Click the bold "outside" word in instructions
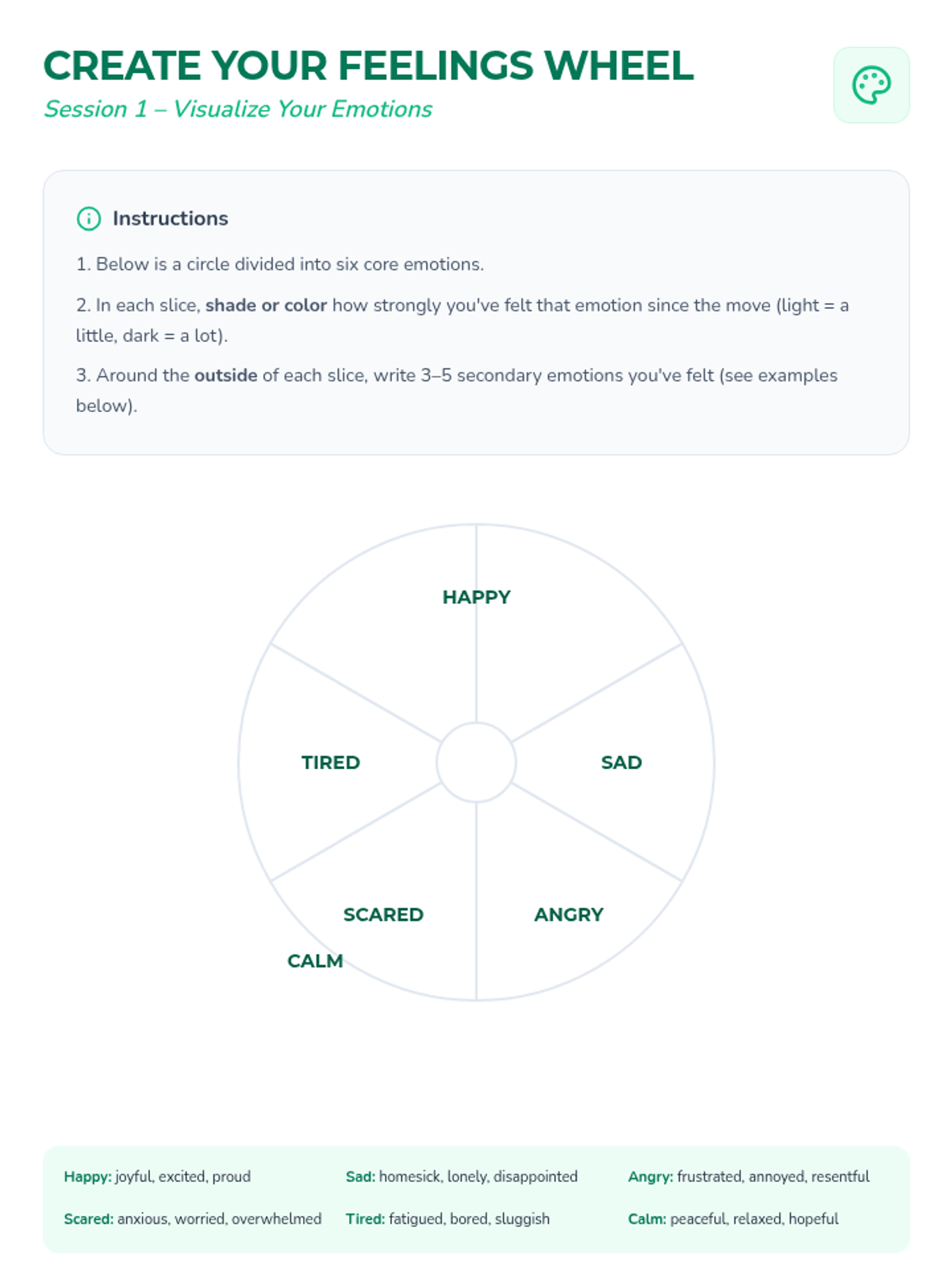This screenshot has width=952, height=1270. pos(225,375)
